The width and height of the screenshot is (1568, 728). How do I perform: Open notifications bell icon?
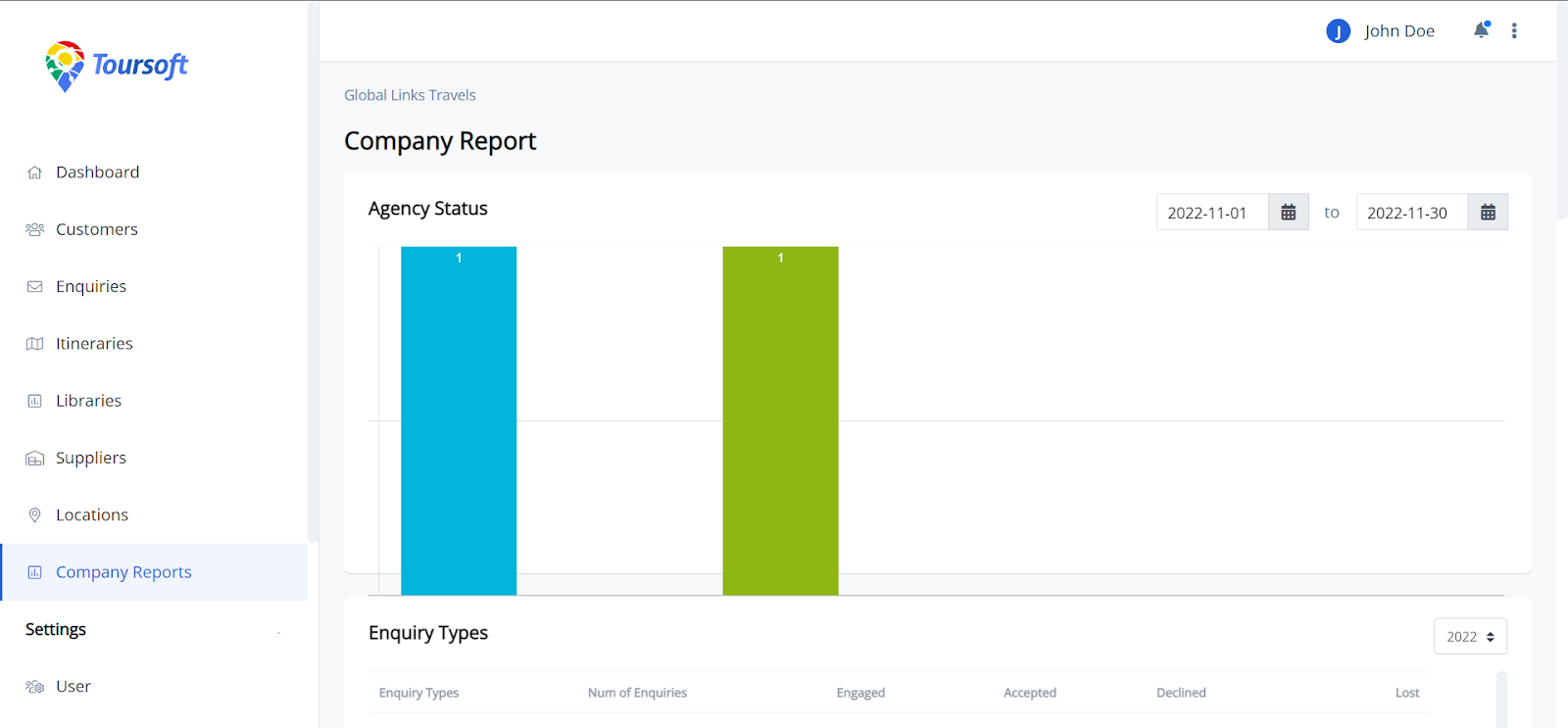pos(1482,30)
